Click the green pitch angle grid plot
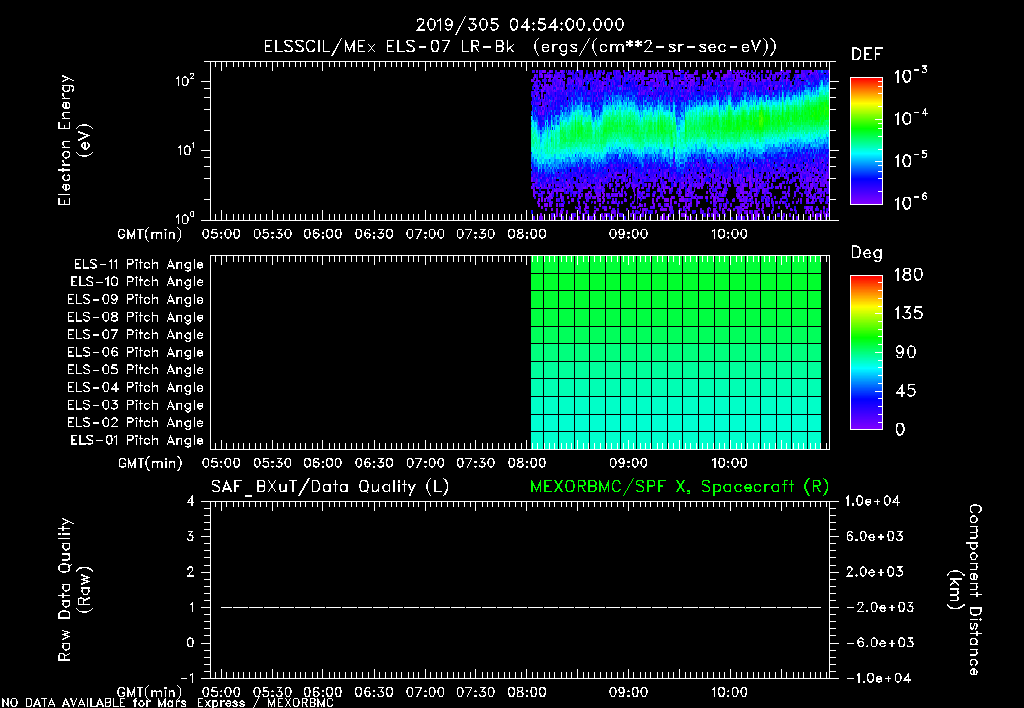The width and height of the screenshot is (1024, 708). click(x=676, y=352)
